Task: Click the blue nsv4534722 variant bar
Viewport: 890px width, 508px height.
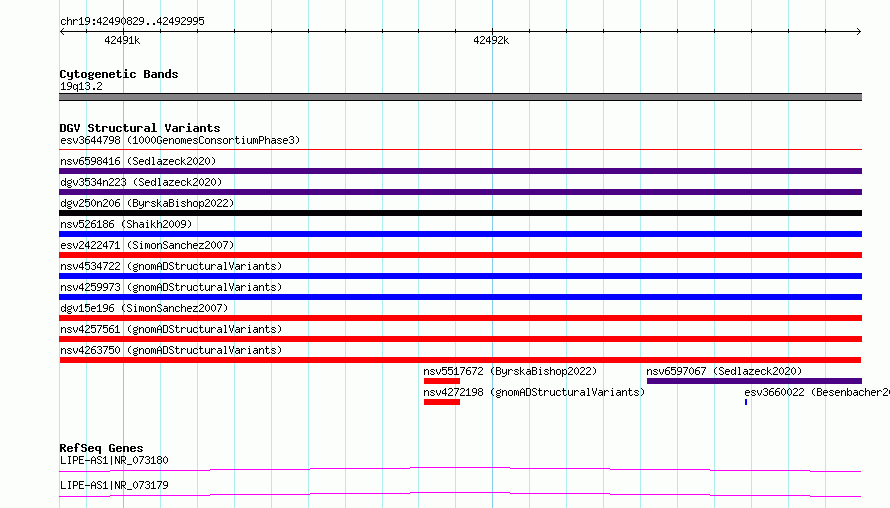Action: [x=460, y=276]
